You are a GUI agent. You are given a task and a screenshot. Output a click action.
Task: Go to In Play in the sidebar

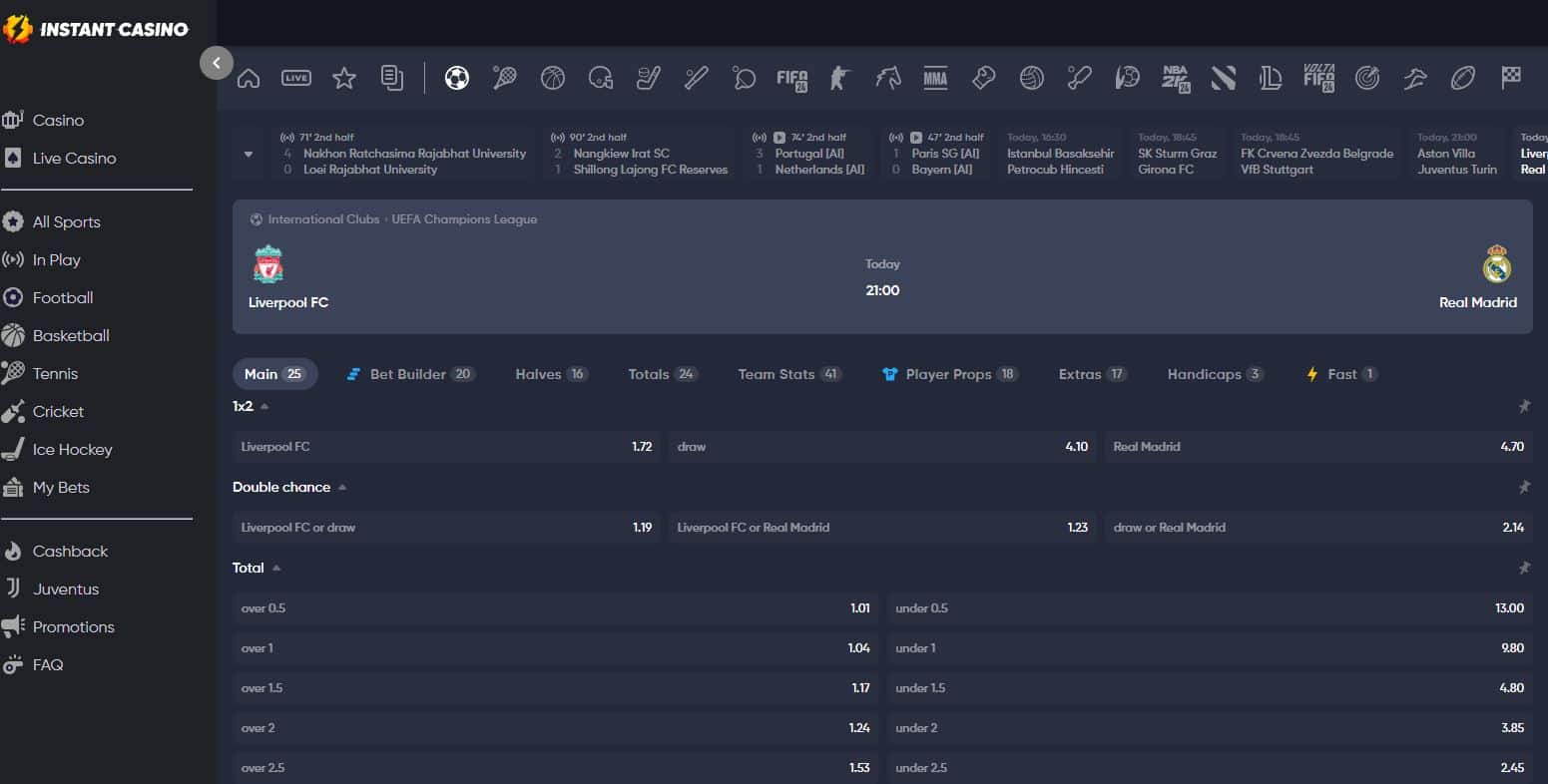[x=43, y=259]
